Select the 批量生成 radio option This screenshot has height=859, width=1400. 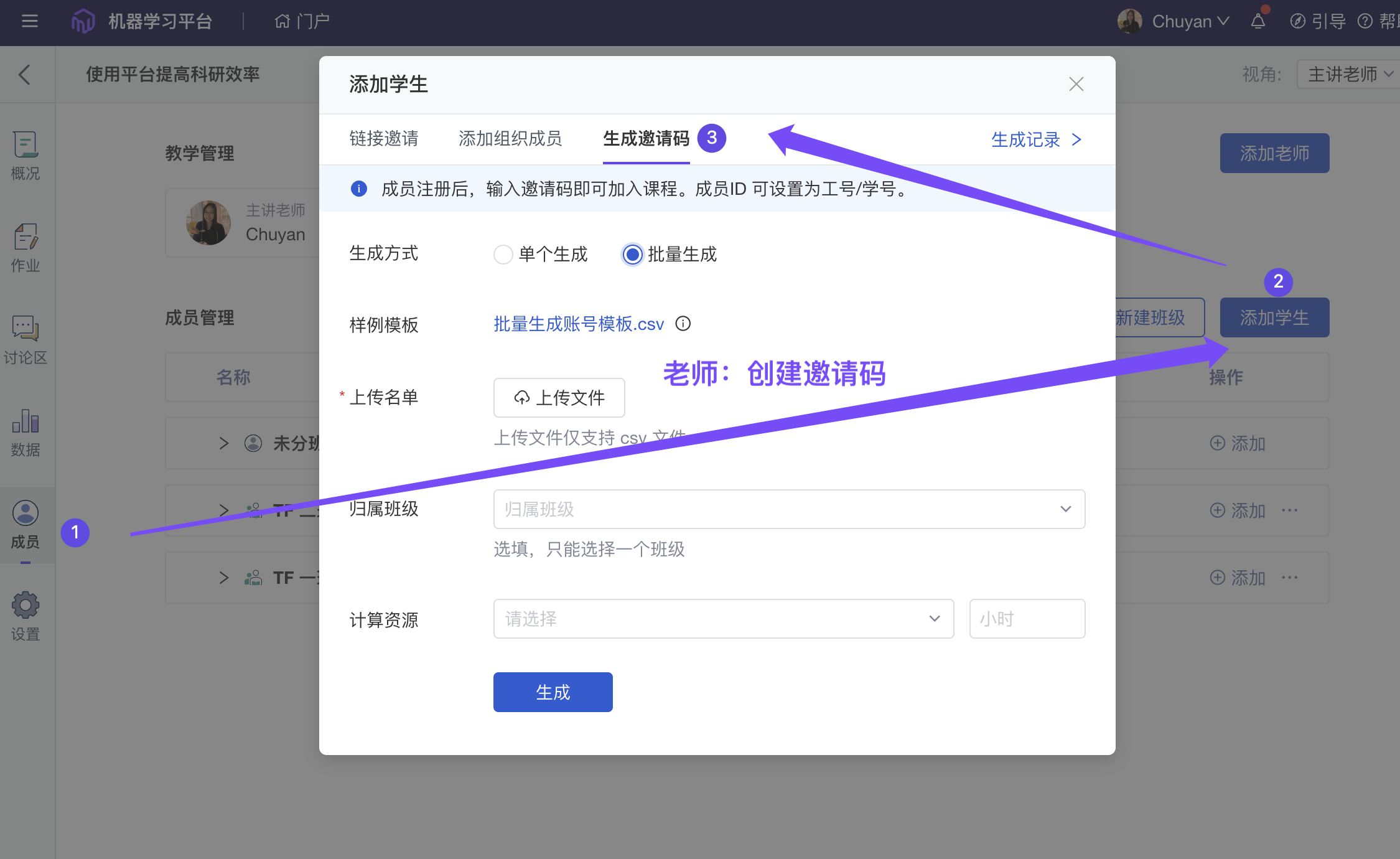632,255
